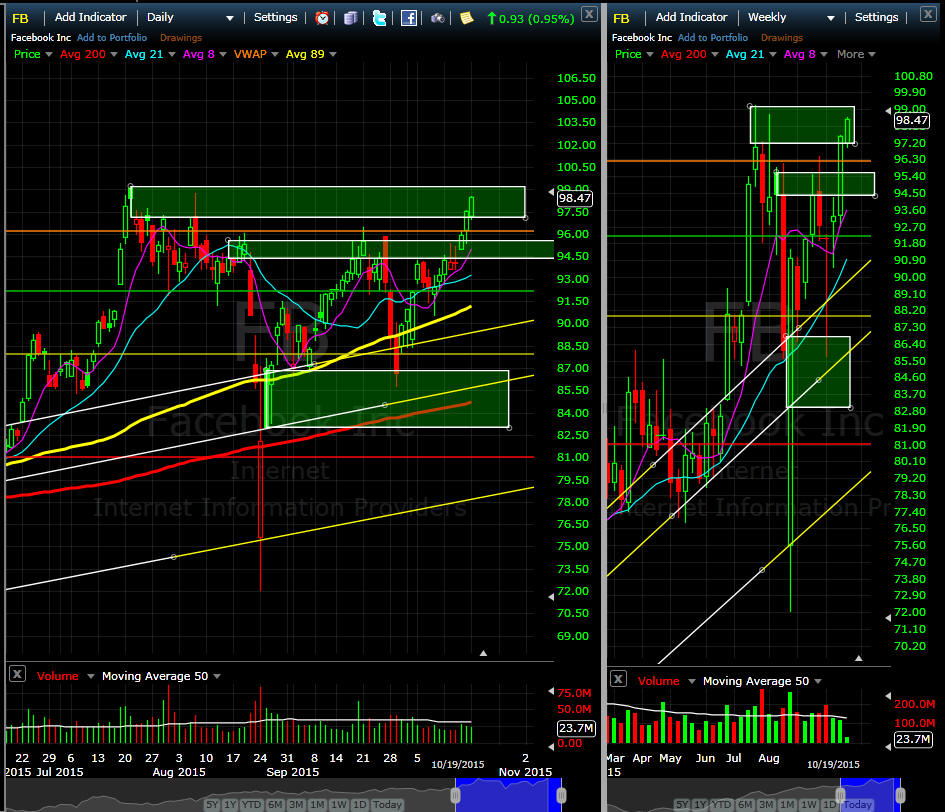This screenshot has width=945, height=812.
Task: Close the daily chart volume panel X
Action: (17, 673)
